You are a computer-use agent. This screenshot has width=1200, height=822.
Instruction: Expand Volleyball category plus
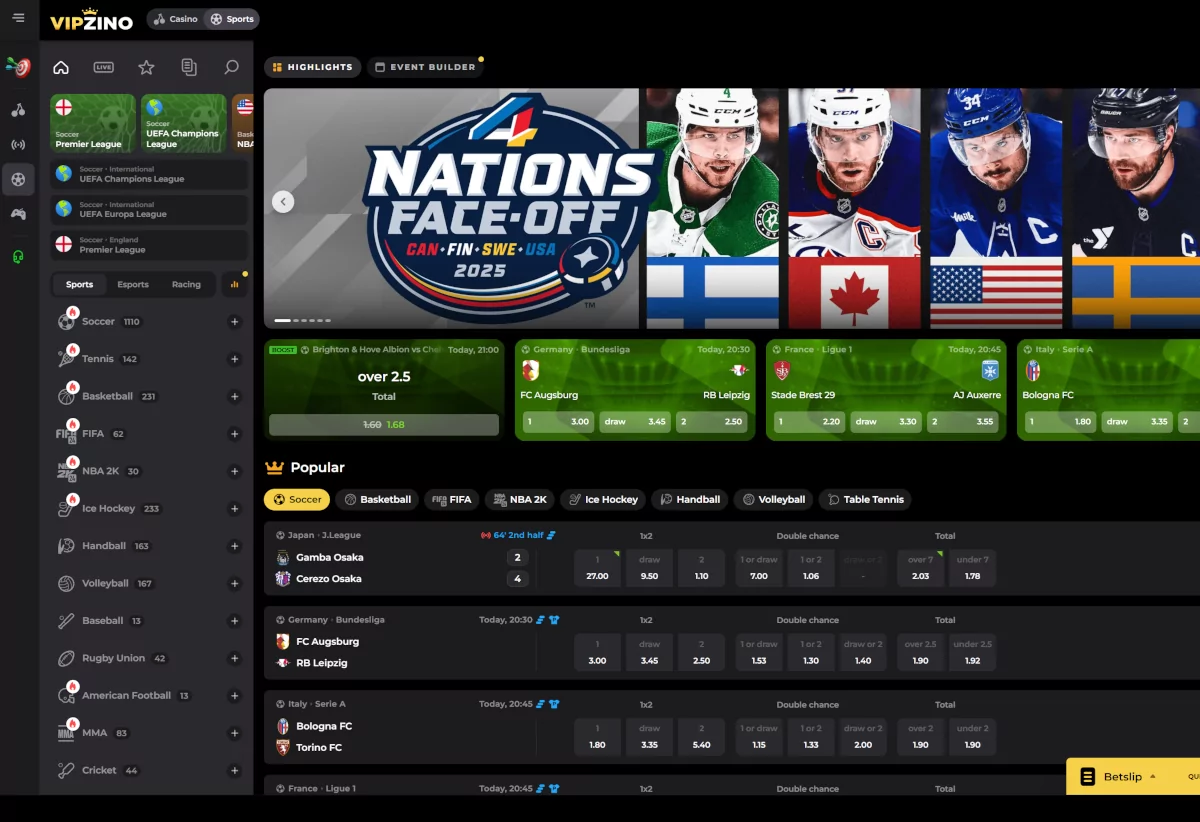(x=235, y=584)
